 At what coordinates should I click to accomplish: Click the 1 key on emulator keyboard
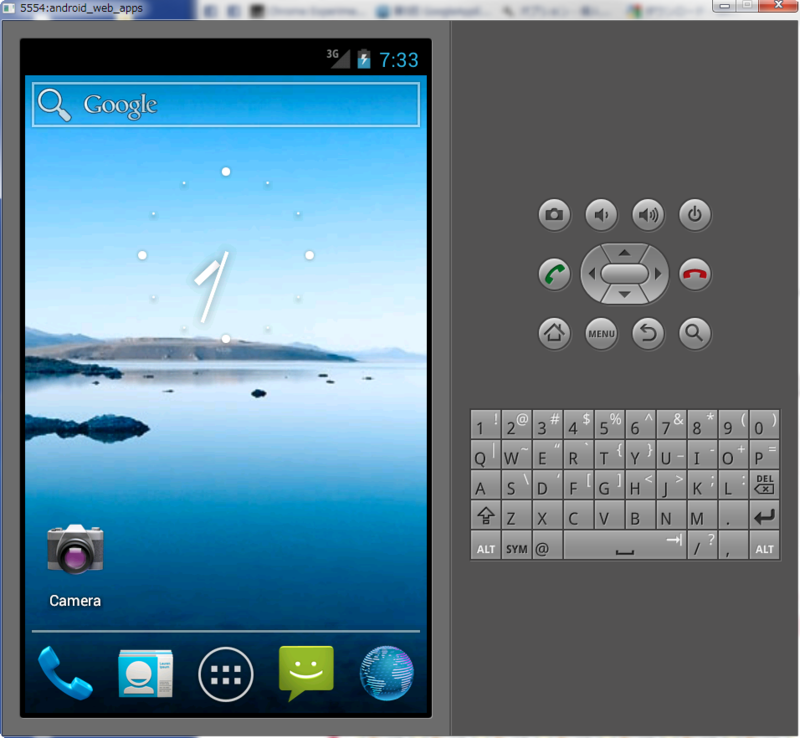[x=485, y=424]
